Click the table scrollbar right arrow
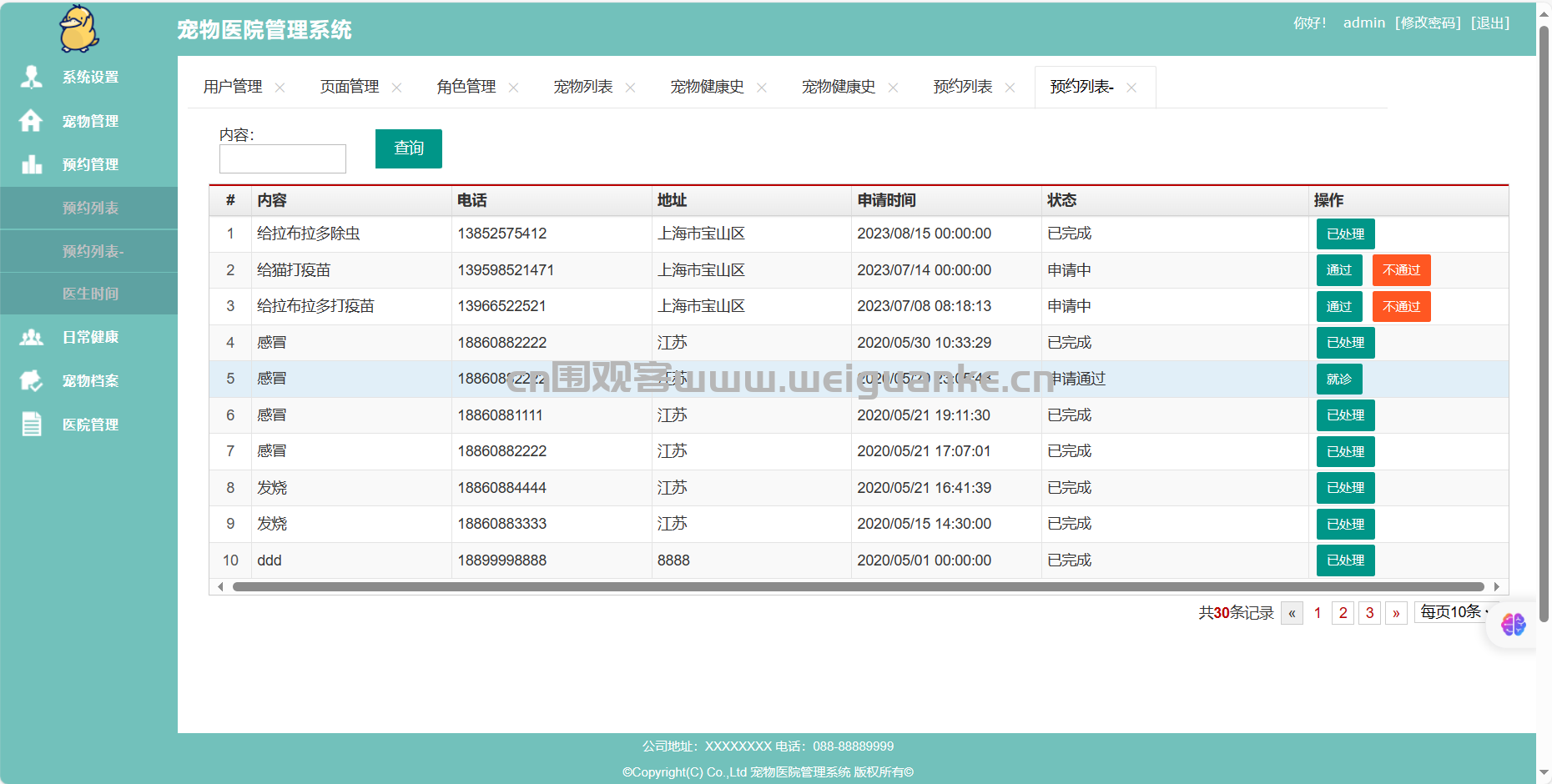This screenshot has height=784, width=1552. point(1497,587)
